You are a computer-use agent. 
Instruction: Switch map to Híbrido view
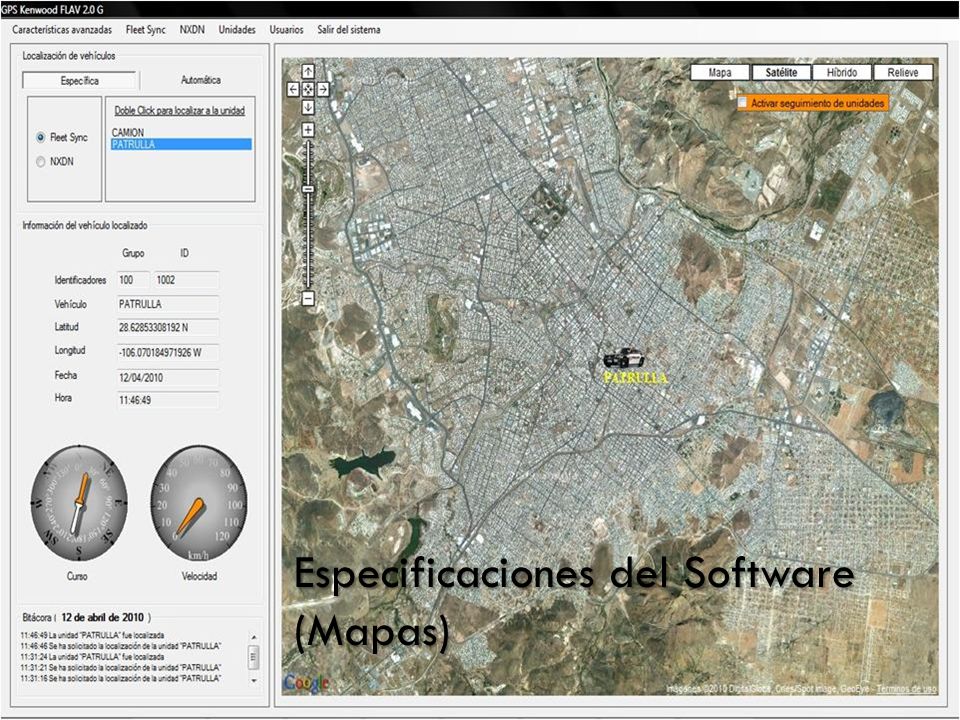pyautogui.click(x=842, y=72)
